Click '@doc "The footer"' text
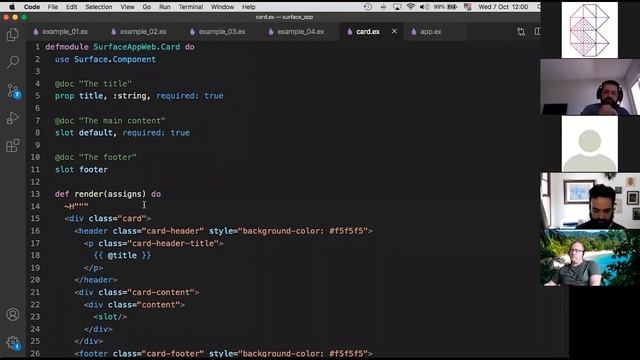This screenshot has width=640, height=360. [x=96, y=157]
